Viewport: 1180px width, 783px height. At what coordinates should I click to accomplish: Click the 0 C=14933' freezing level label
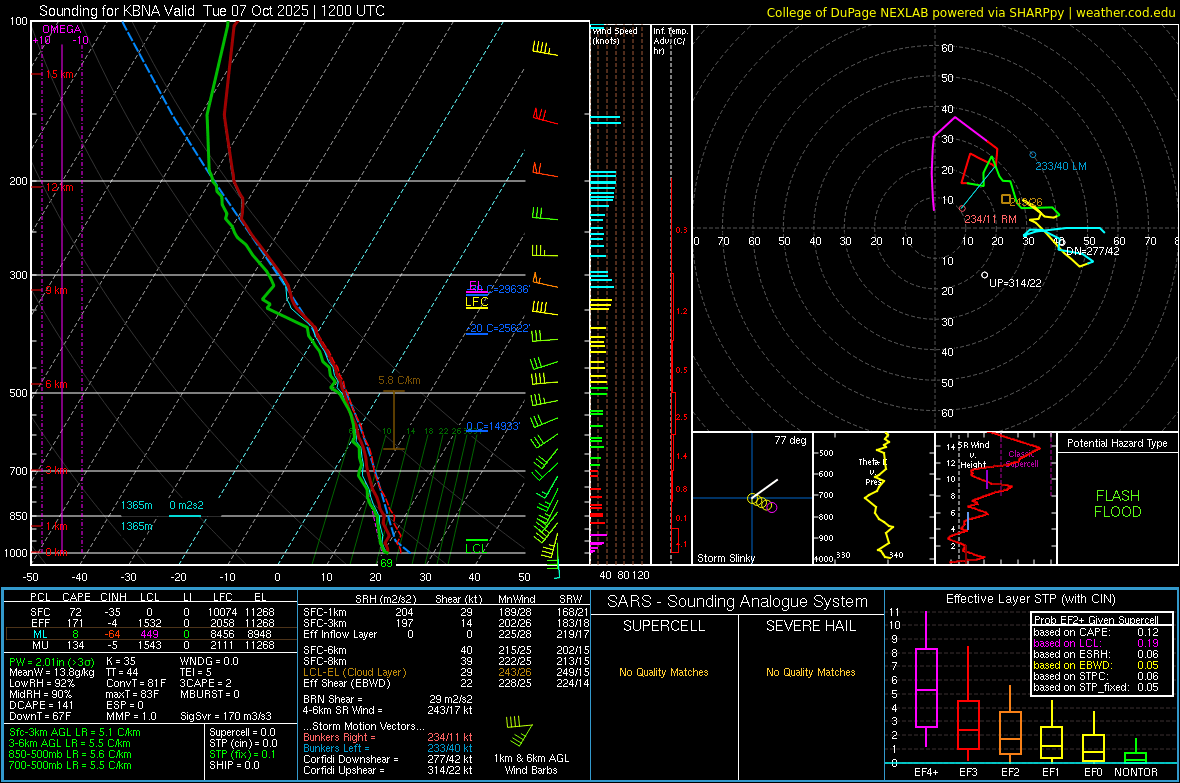click(x=493, y=427)
